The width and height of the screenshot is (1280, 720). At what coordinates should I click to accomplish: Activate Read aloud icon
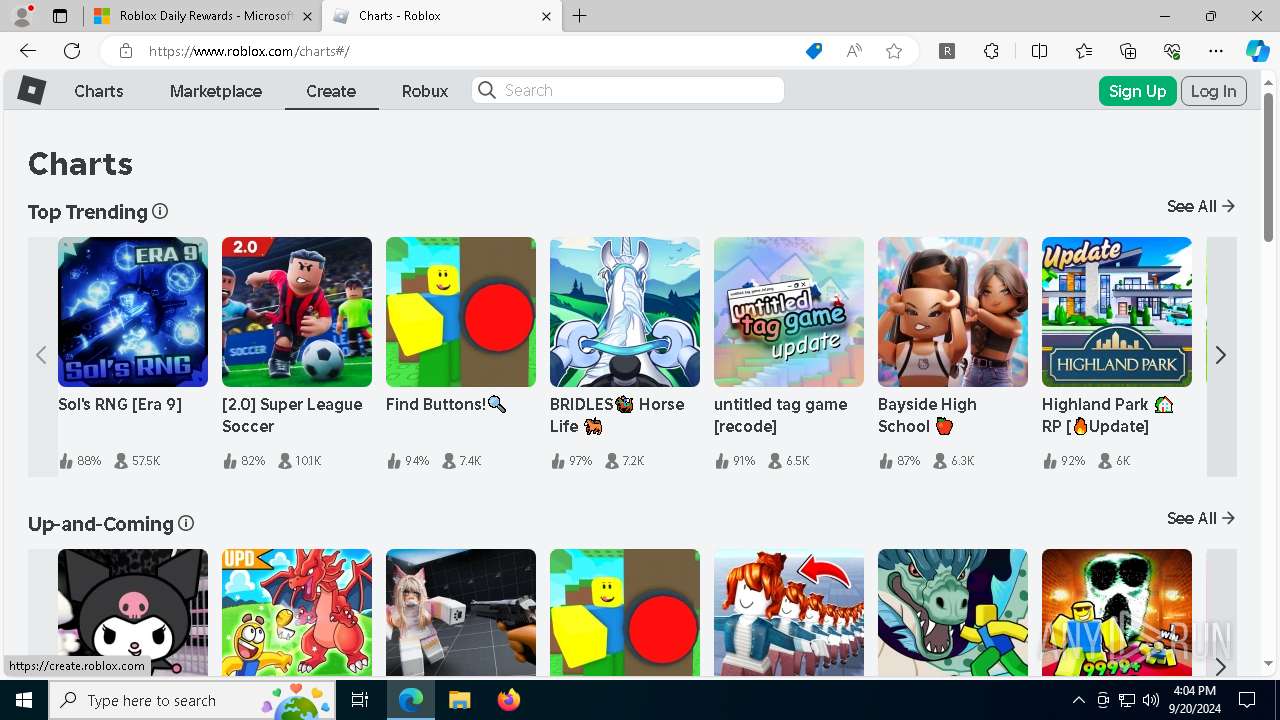(x=854, y=51)
